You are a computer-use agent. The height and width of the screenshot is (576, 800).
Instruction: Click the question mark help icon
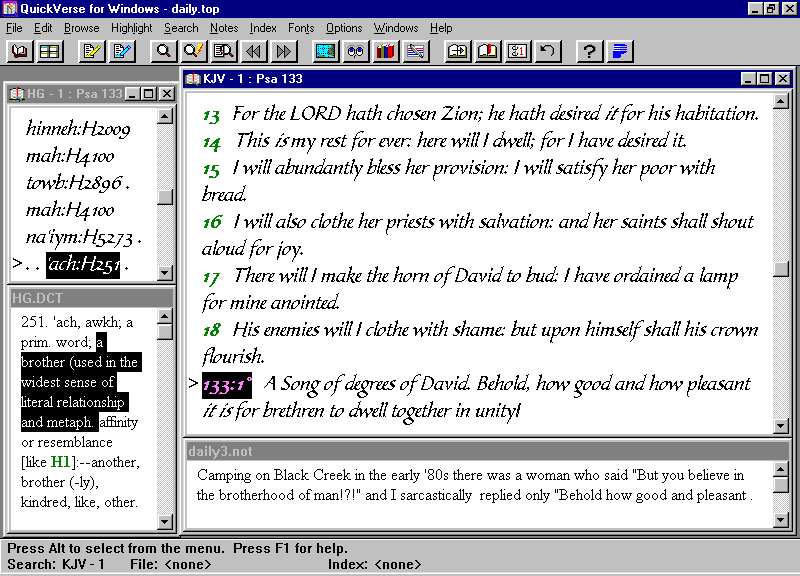[589, 51]
